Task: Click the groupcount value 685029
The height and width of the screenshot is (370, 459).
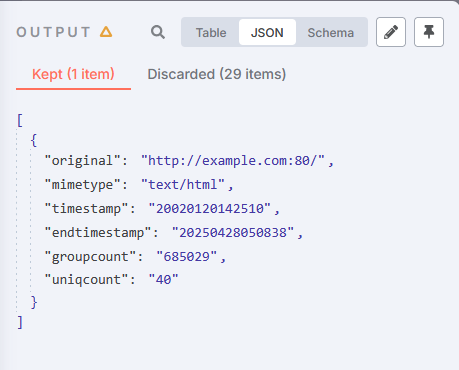Action: pos(187,257)
